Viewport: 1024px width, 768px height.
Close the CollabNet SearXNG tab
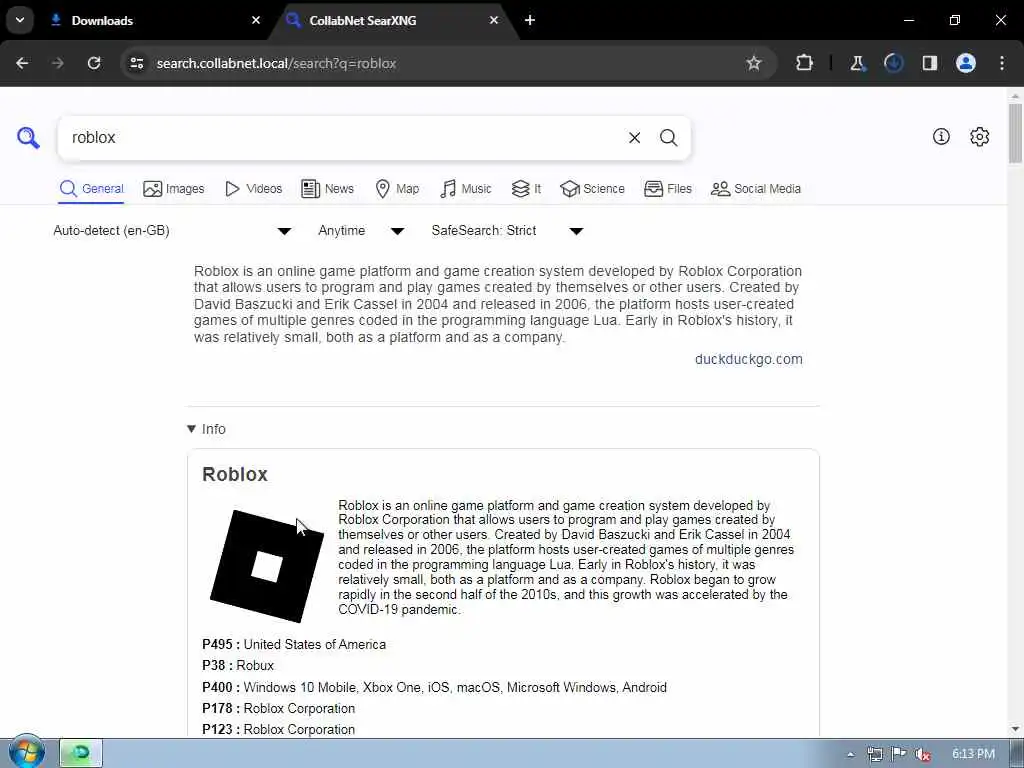pos(494,20)
